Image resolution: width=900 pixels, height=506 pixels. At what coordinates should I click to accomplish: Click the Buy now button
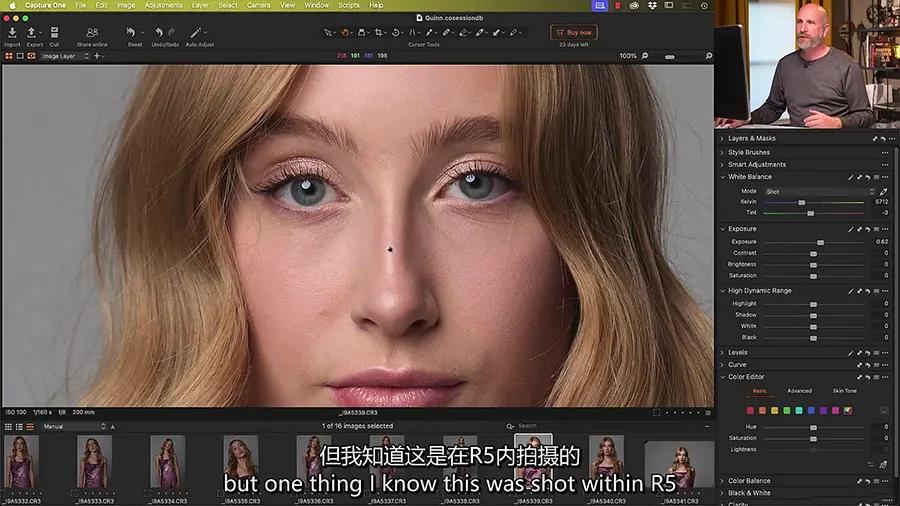pyautogui.click(x=574, y=32)
